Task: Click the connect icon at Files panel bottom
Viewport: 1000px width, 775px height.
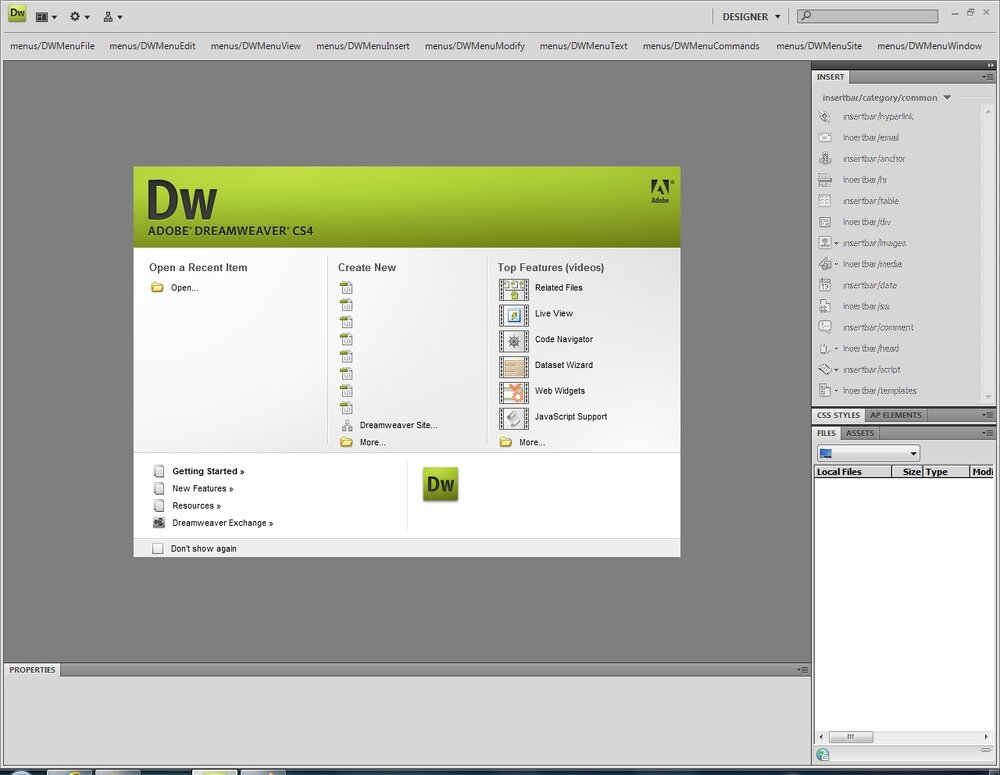Action: (823, 755)
